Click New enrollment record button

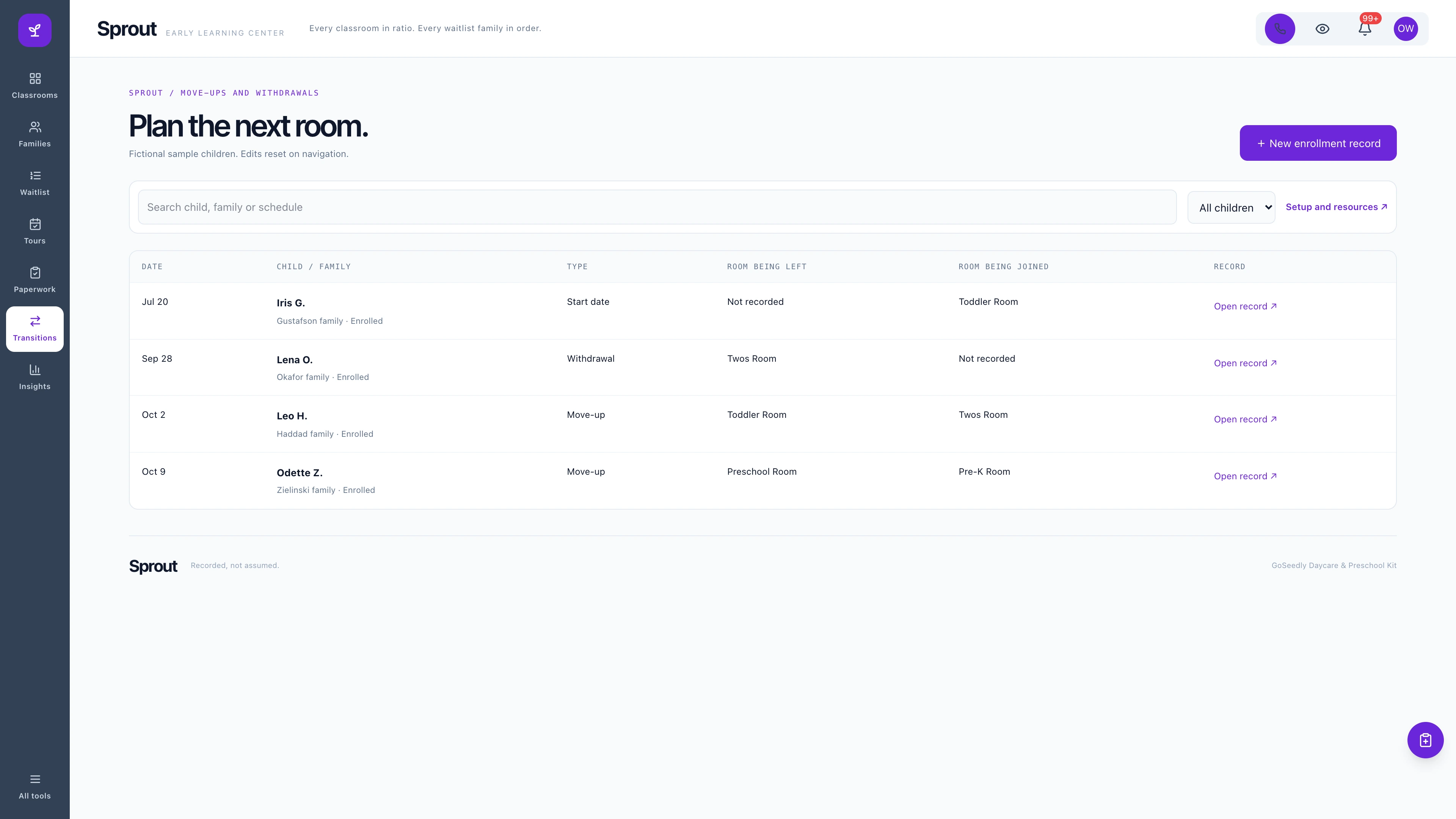1318,143
